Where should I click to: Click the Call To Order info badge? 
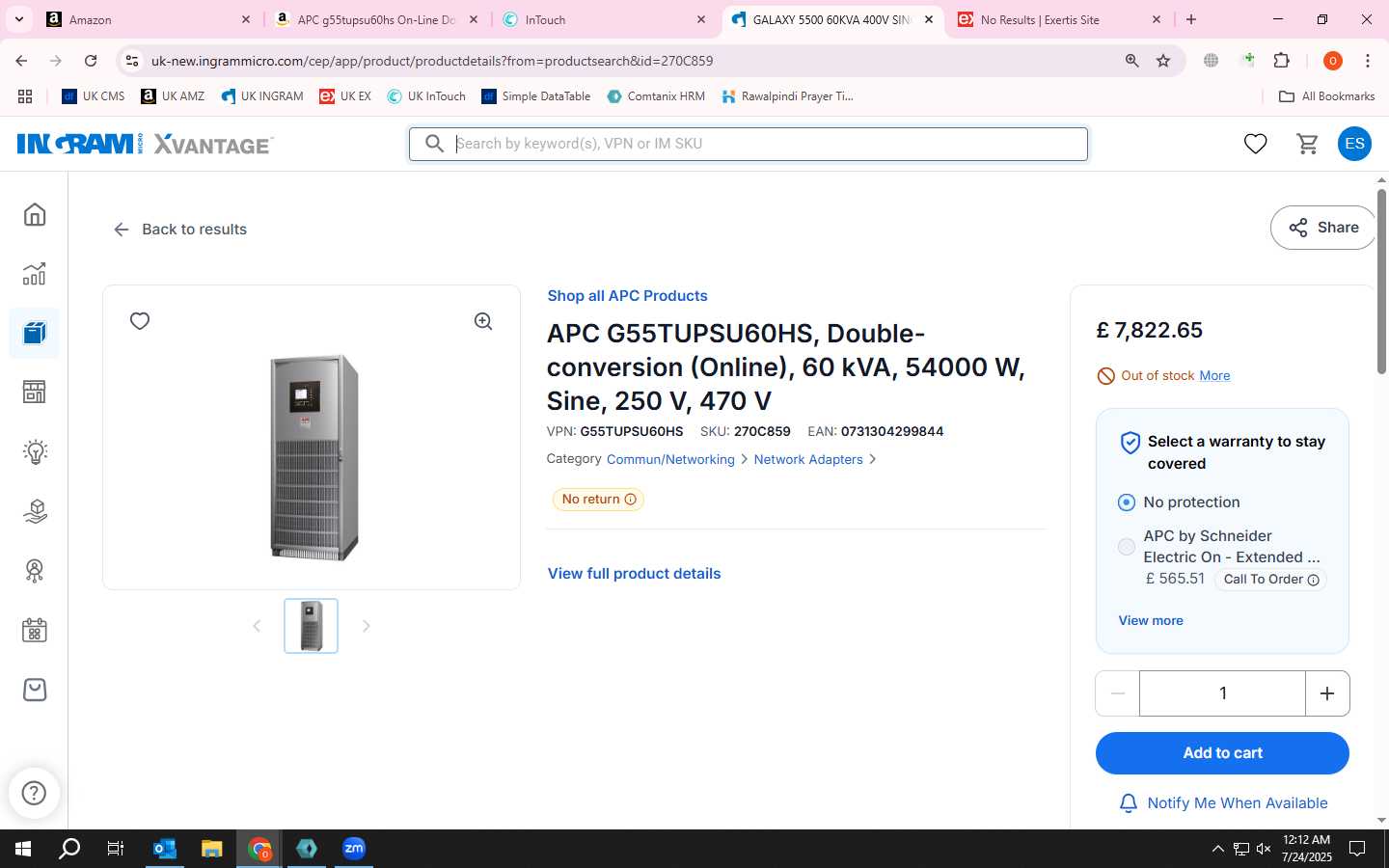pyautogui.click(x=1270, y=580)
